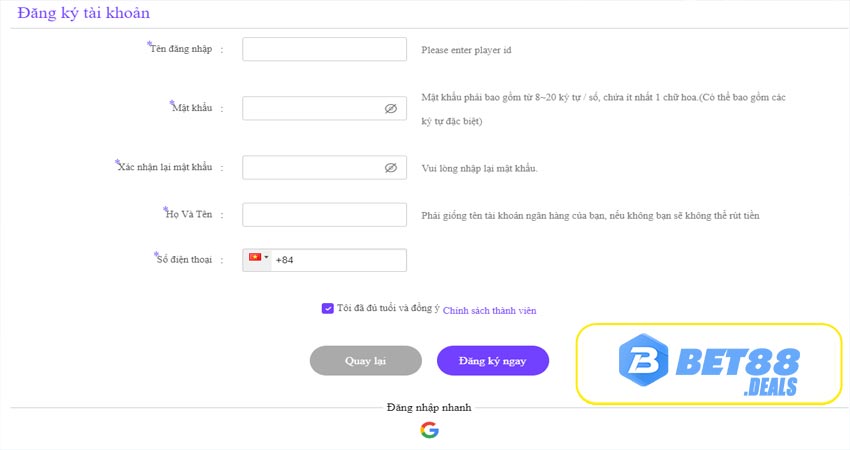
Task: Click the Google quick login icon
Action: pyautogui.click(x=429, y=430)
